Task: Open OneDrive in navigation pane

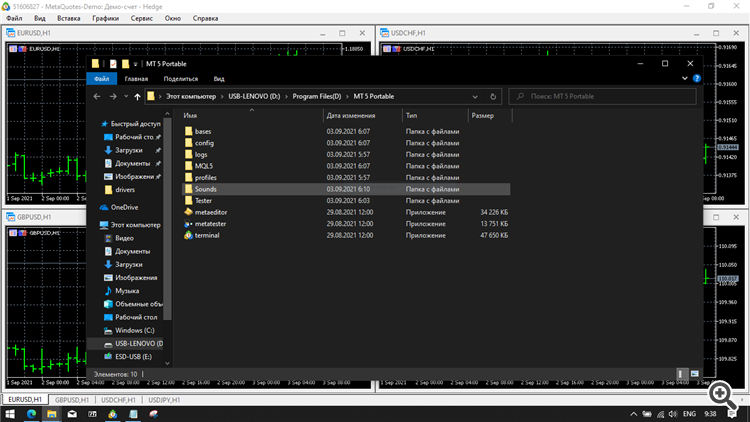Action: (124, 207)
